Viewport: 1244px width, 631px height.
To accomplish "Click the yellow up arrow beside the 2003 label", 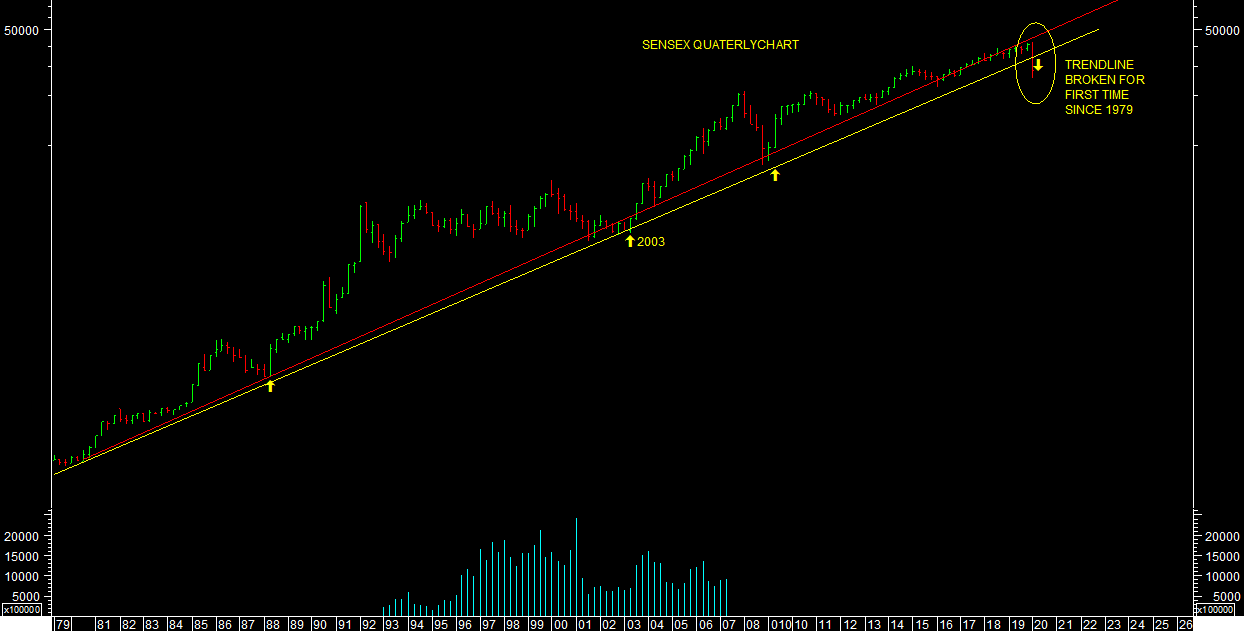I will [x=629, y=240].
